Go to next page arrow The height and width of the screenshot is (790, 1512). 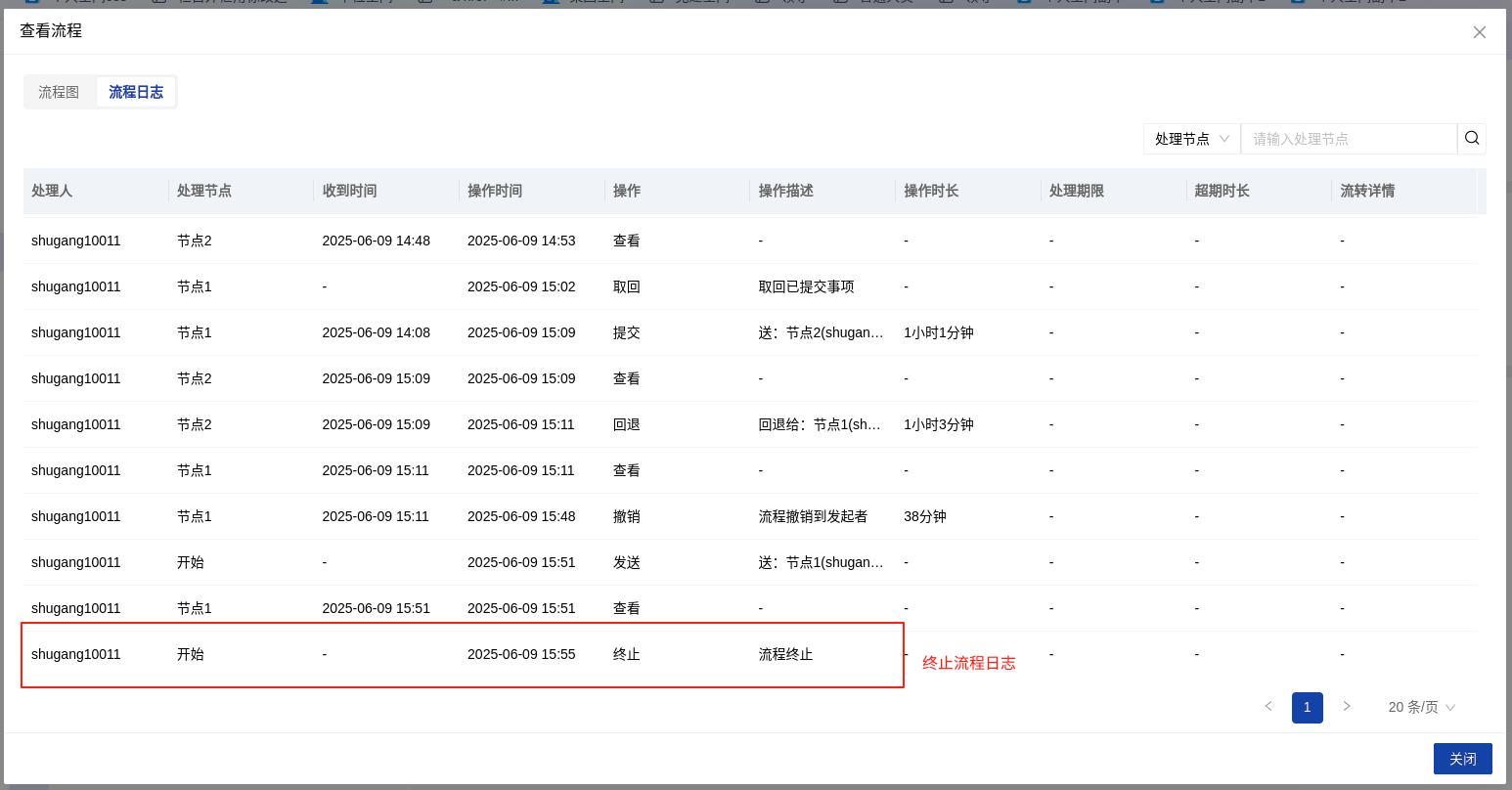[1347, 707]
